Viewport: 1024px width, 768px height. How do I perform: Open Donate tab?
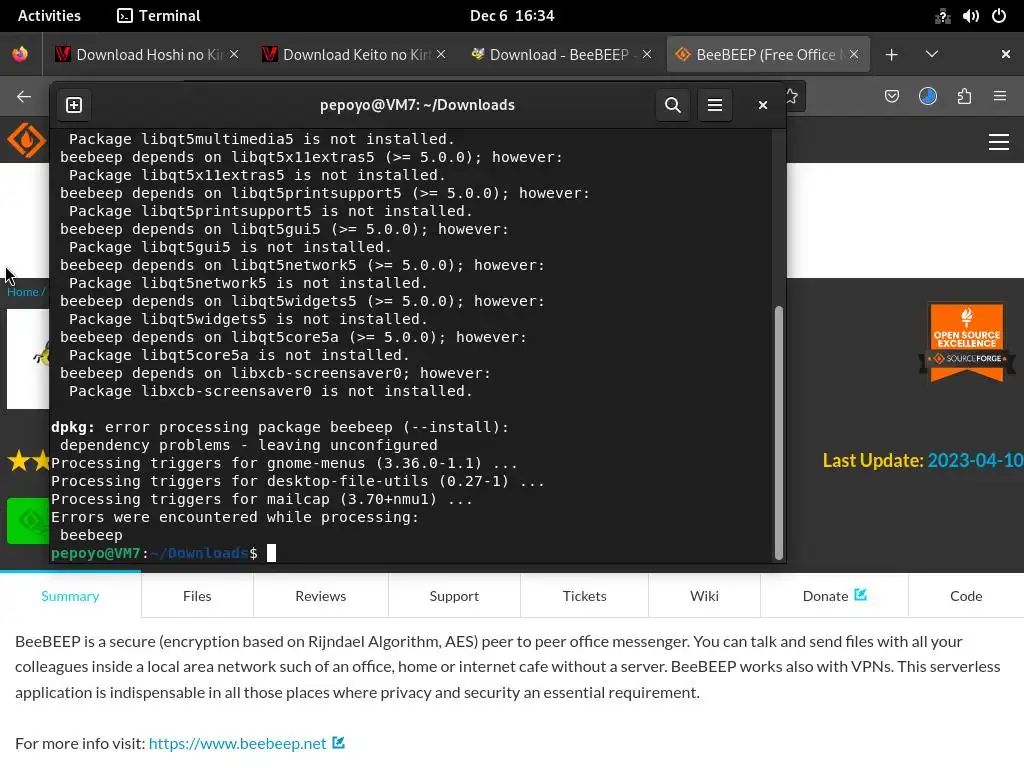(x=834, y=596)
